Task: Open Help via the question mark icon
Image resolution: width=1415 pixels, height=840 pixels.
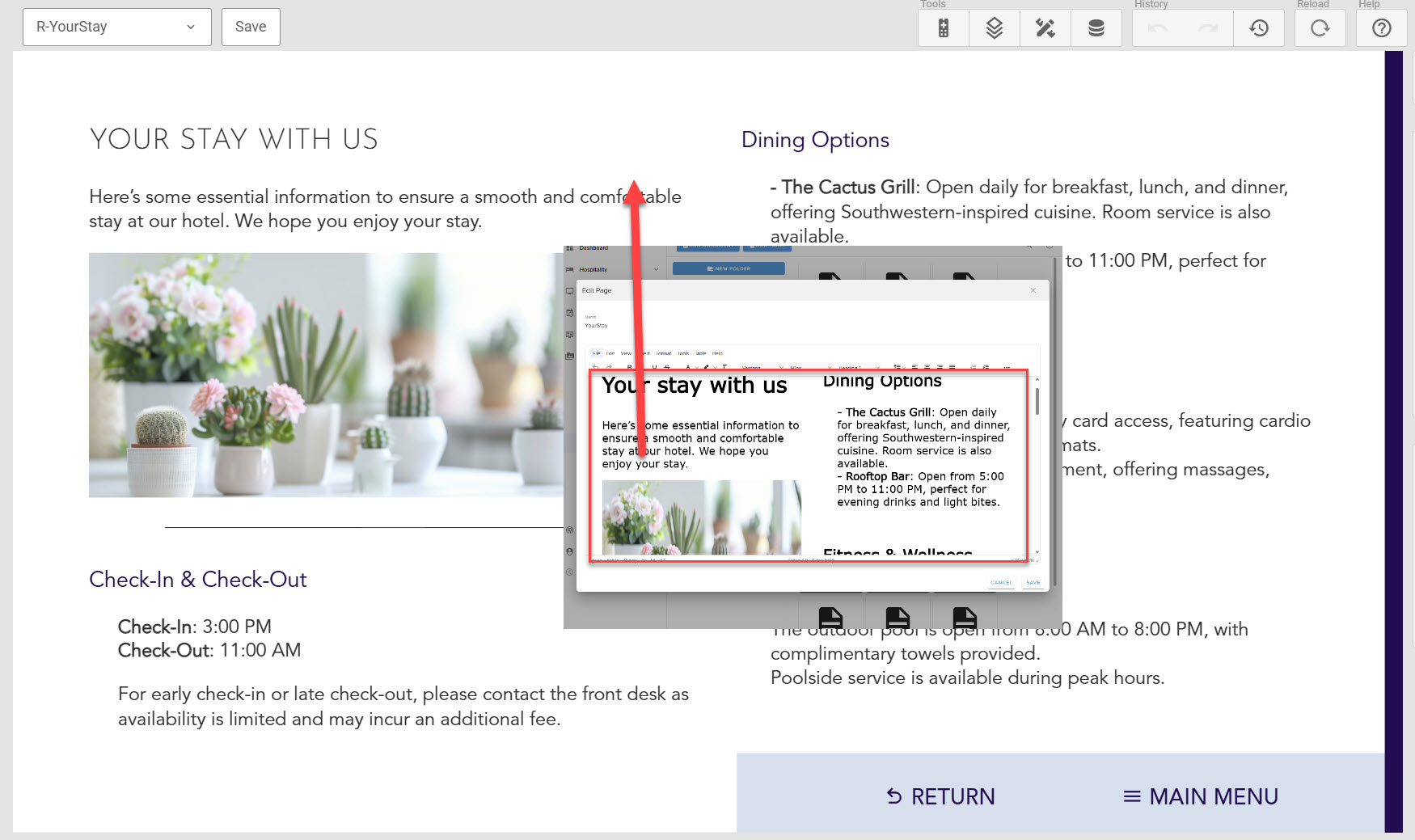Action: [x=1381, y=28]
